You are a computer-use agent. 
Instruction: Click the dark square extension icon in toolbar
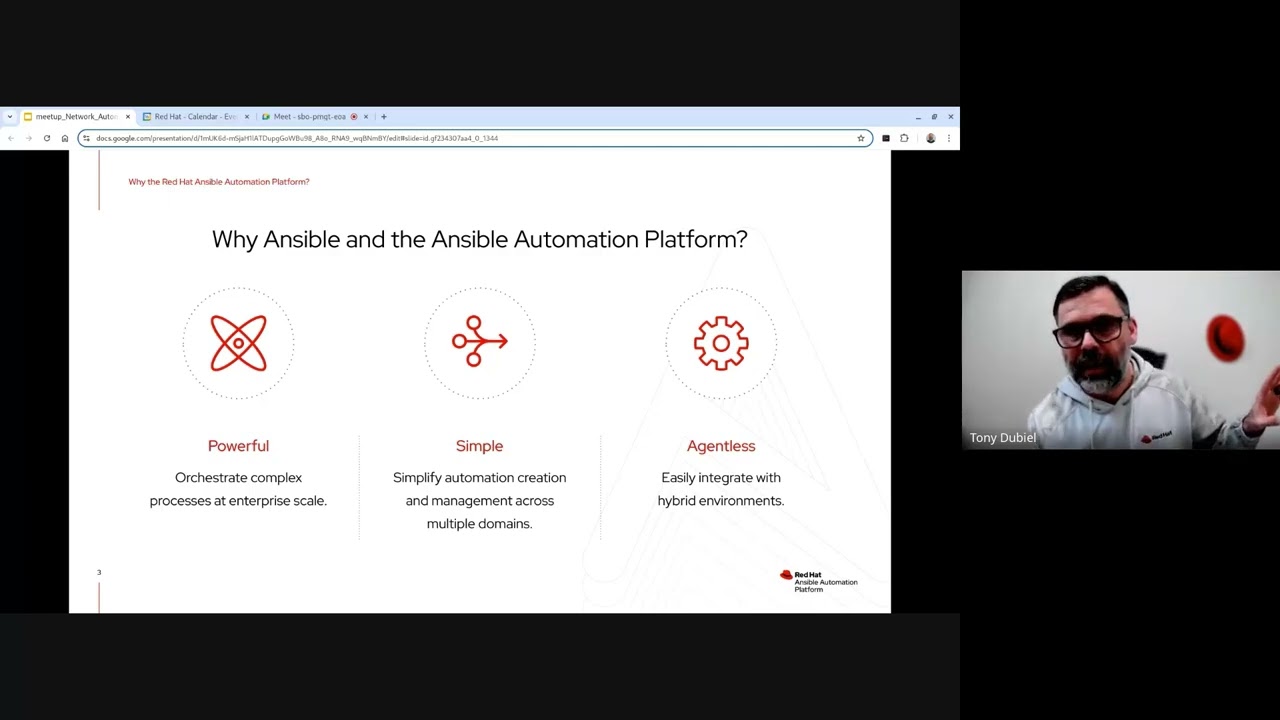pyautogui.click(x=886, y=138)
